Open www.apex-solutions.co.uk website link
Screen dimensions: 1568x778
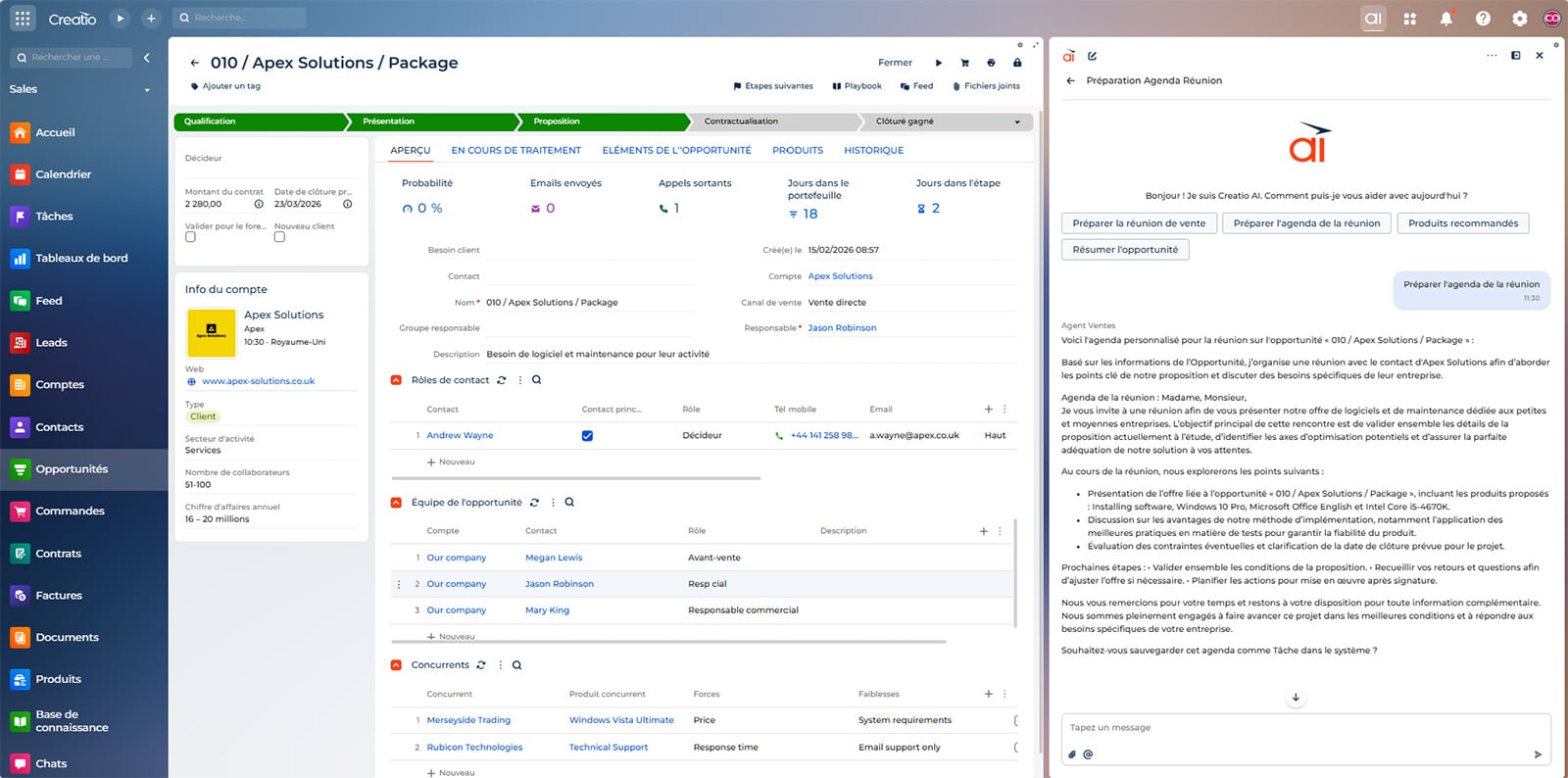click(258, 381)
